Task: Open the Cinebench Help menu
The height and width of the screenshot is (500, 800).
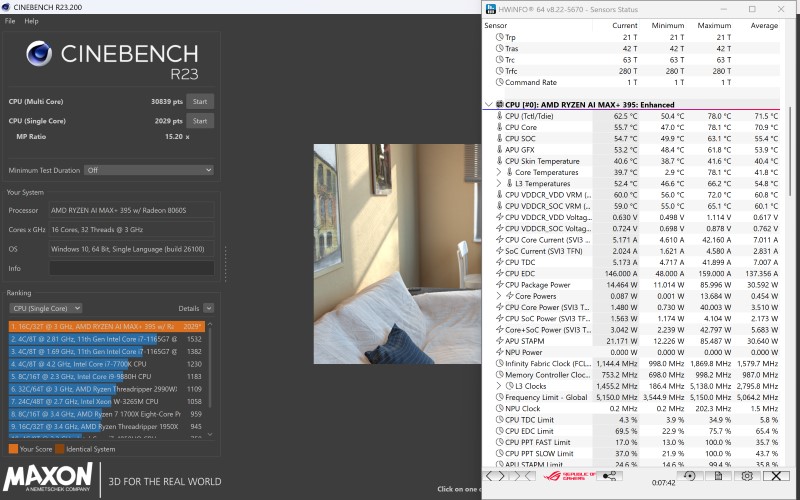Action: coord(31,21)
